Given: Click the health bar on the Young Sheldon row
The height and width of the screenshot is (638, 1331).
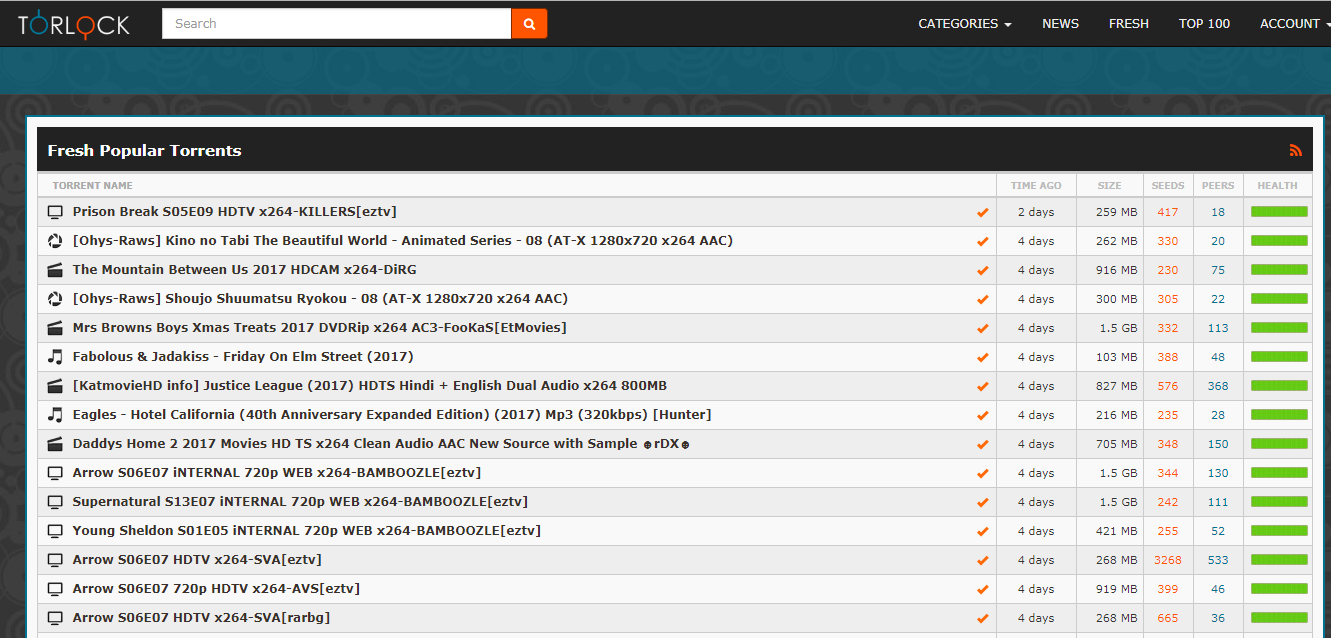Looking at the screenshot, I should click(1279, 531).
